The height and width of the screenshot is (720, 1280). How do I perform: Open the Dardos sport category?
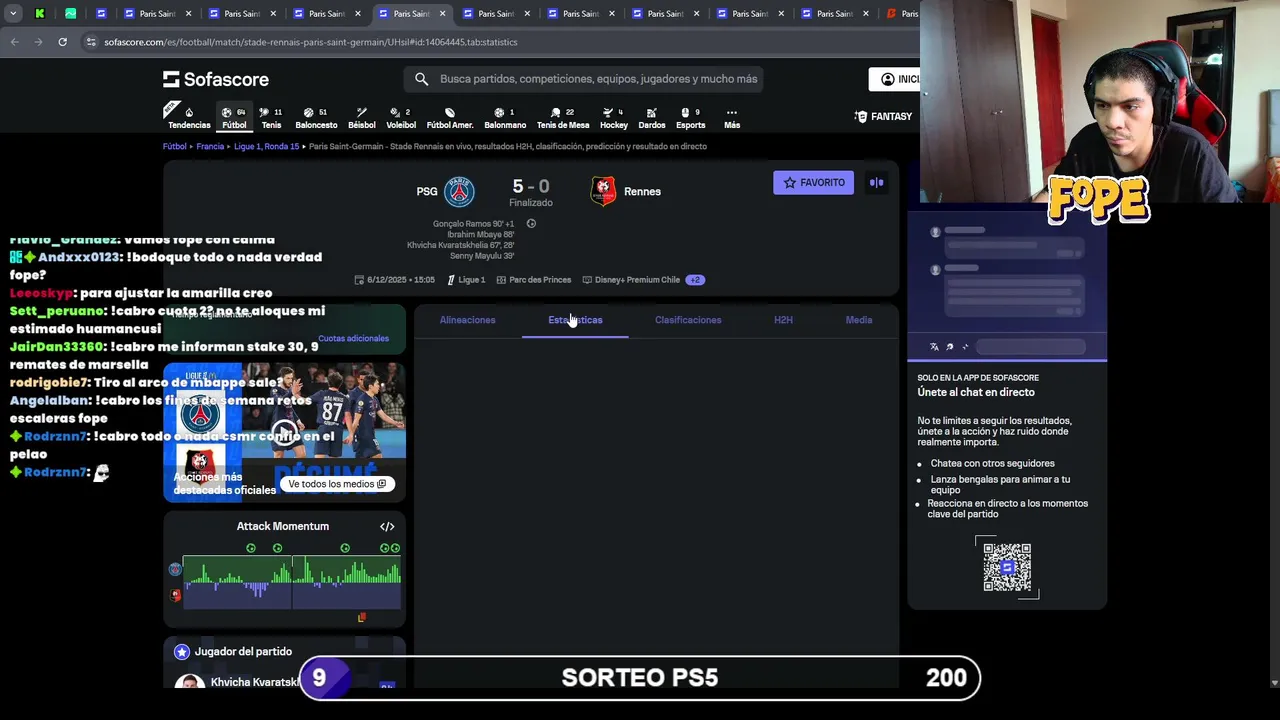point(652,117)
